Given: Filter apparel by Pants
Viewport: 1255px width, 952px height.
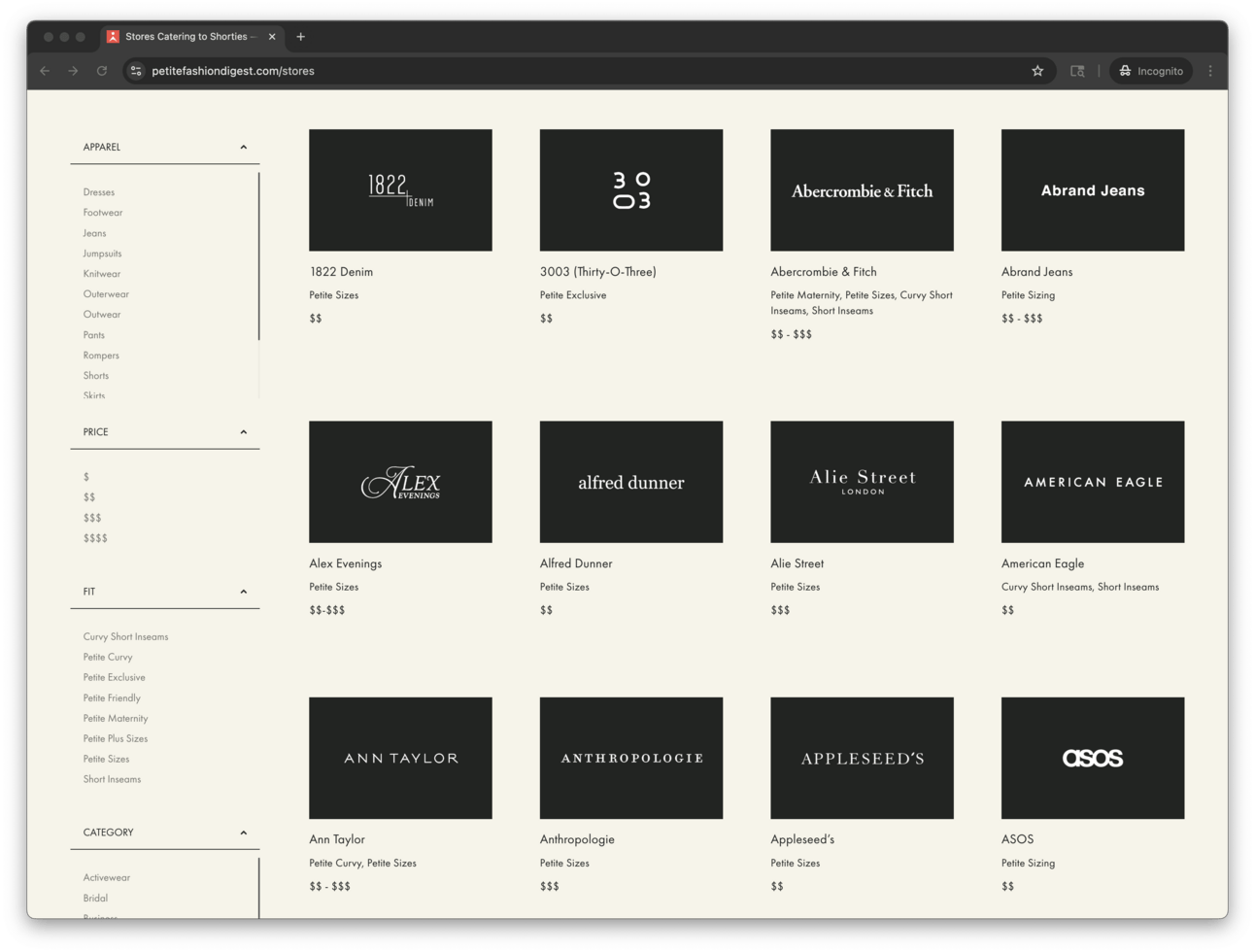Looking at the screenshot, I should 94,335.
